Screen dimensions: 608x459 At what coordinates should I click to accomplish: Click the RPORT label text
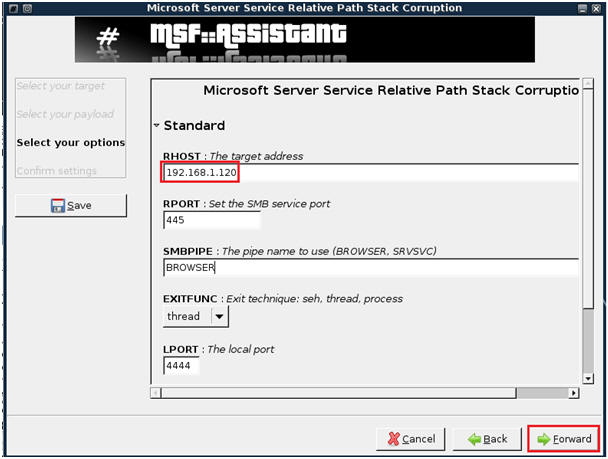tap(181, 204)
